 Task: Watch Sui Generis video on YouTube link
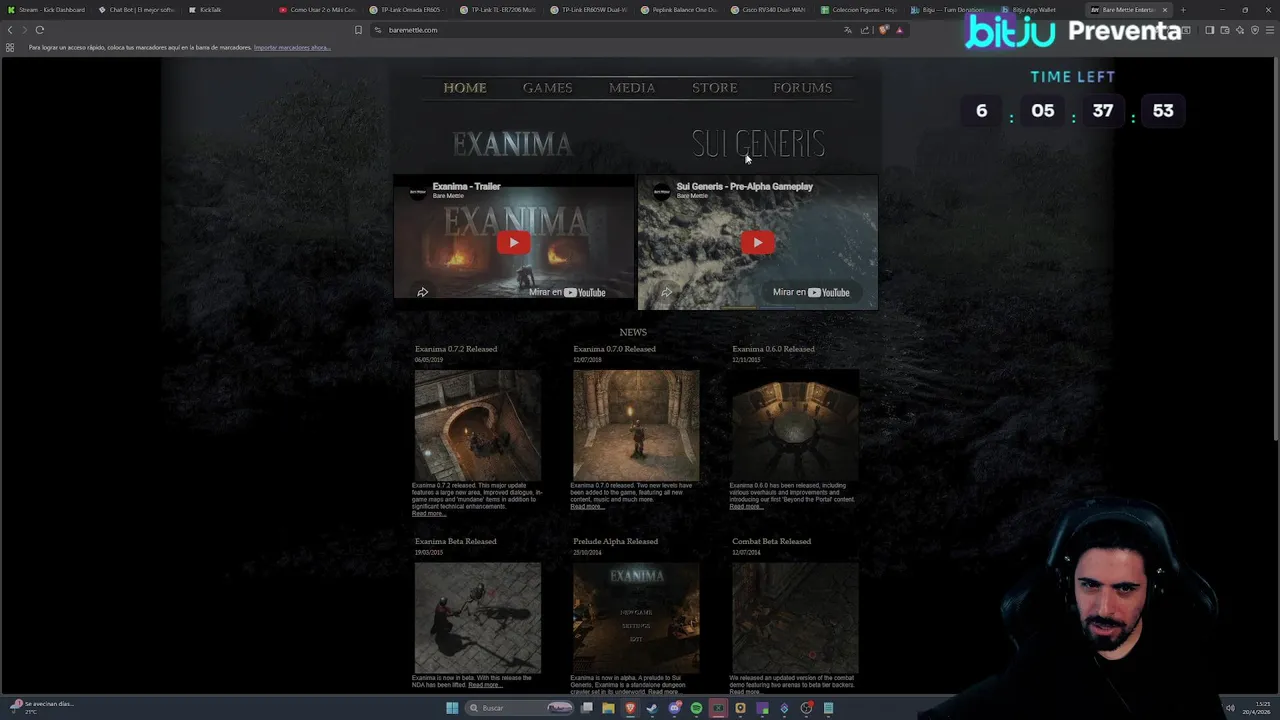point(811,292)
